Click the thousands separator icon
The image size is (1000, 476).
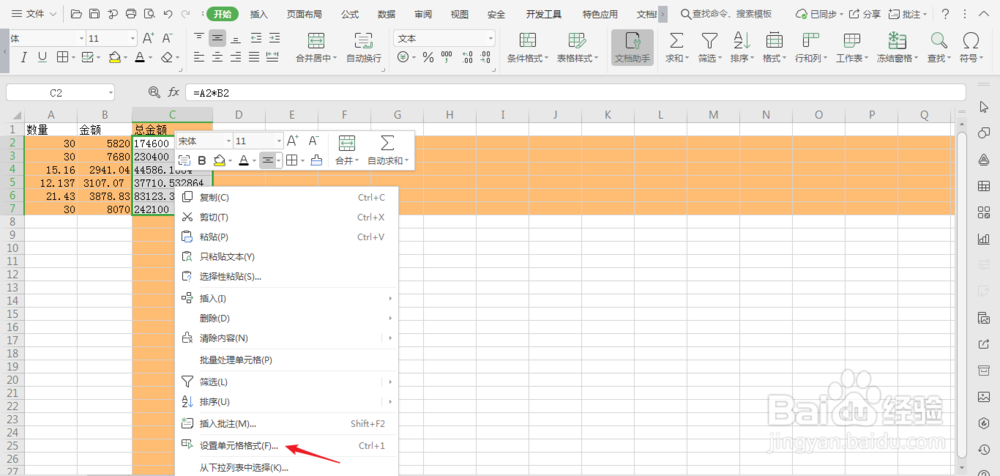447,57
